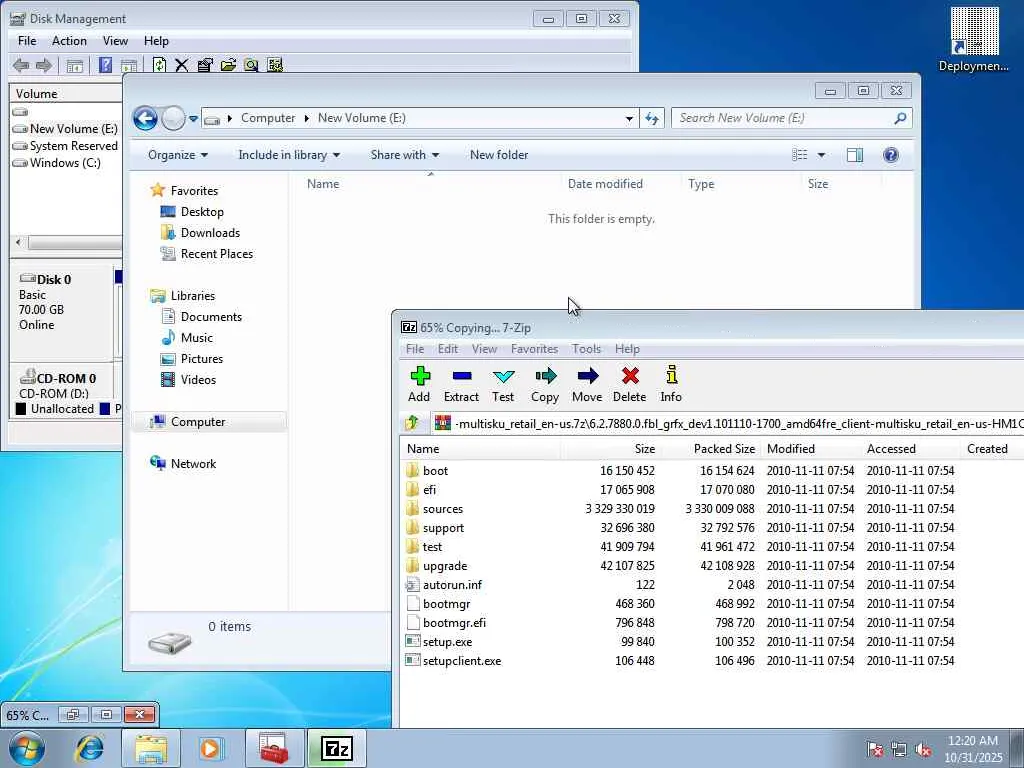1024x768 pixels.
Task: Open the Action menu in Disk Management
Action: (69, 40)
